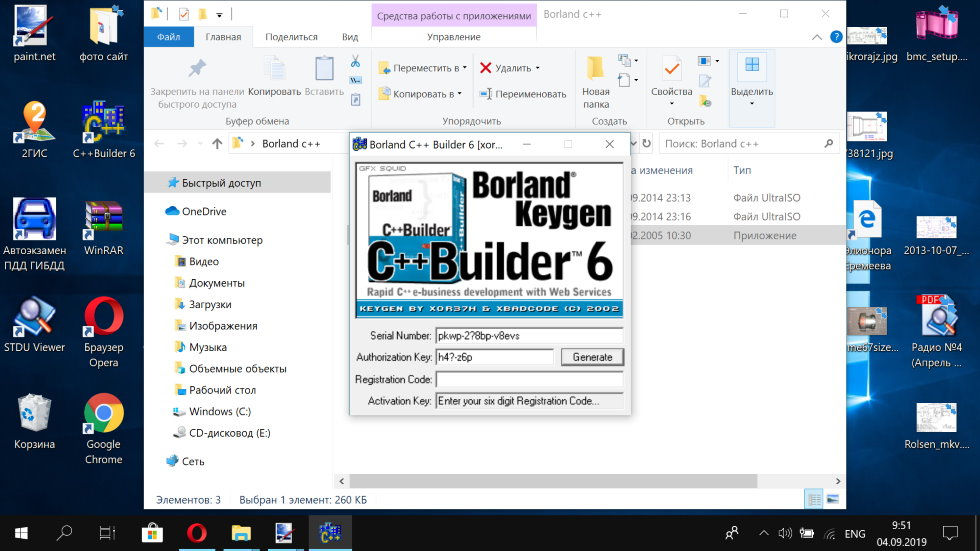Click Копировать icon in the ribbon

(274, 76)
